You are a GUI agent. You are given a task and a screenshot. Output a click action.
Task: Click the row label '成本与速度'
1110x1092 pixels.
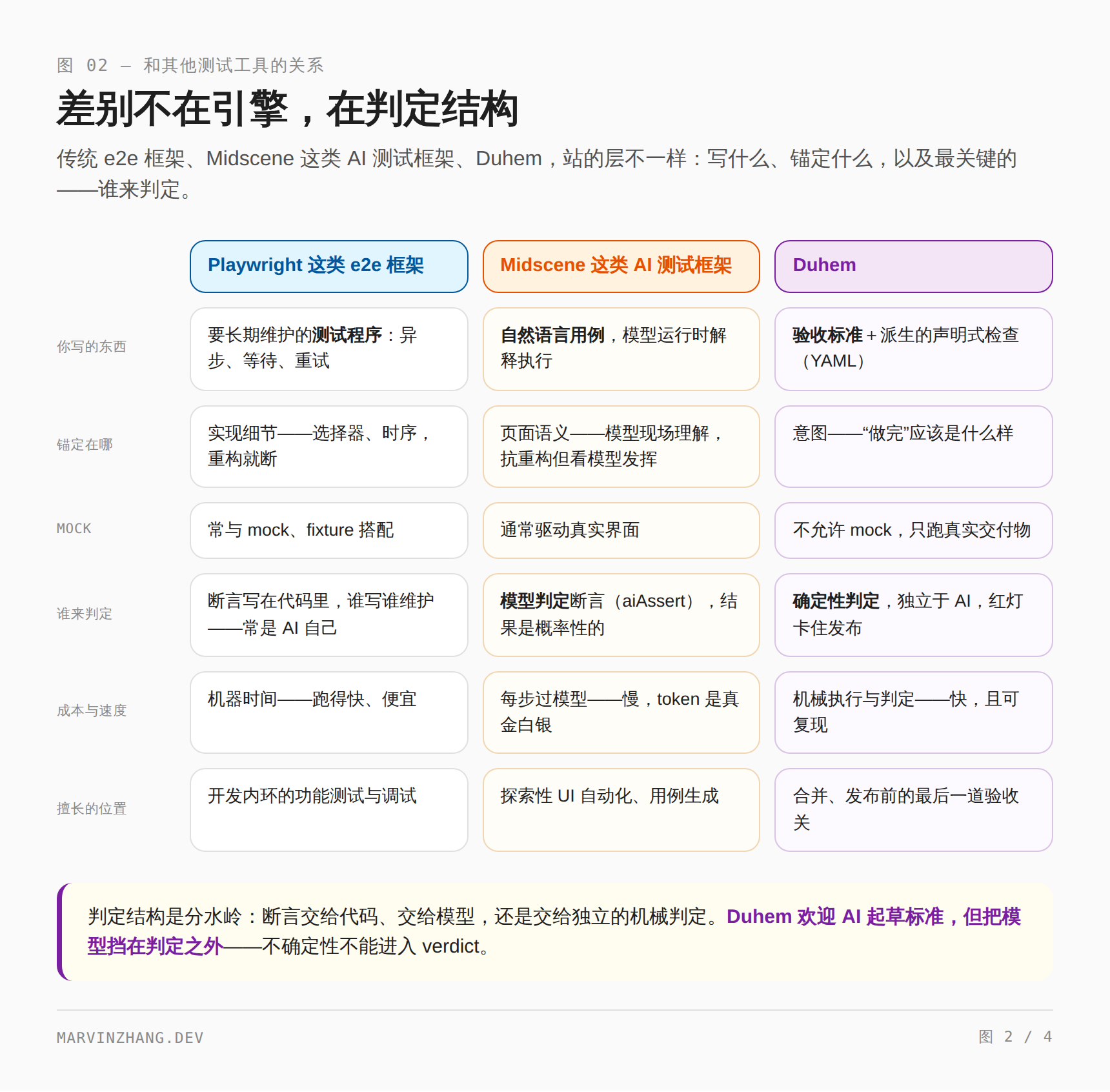point(92,711)
